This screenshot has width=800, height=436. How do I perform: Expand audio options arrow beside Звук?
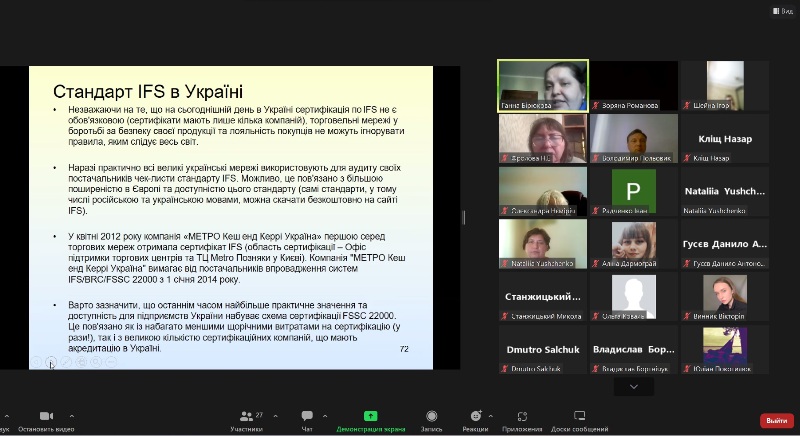(x=7, y=416)
